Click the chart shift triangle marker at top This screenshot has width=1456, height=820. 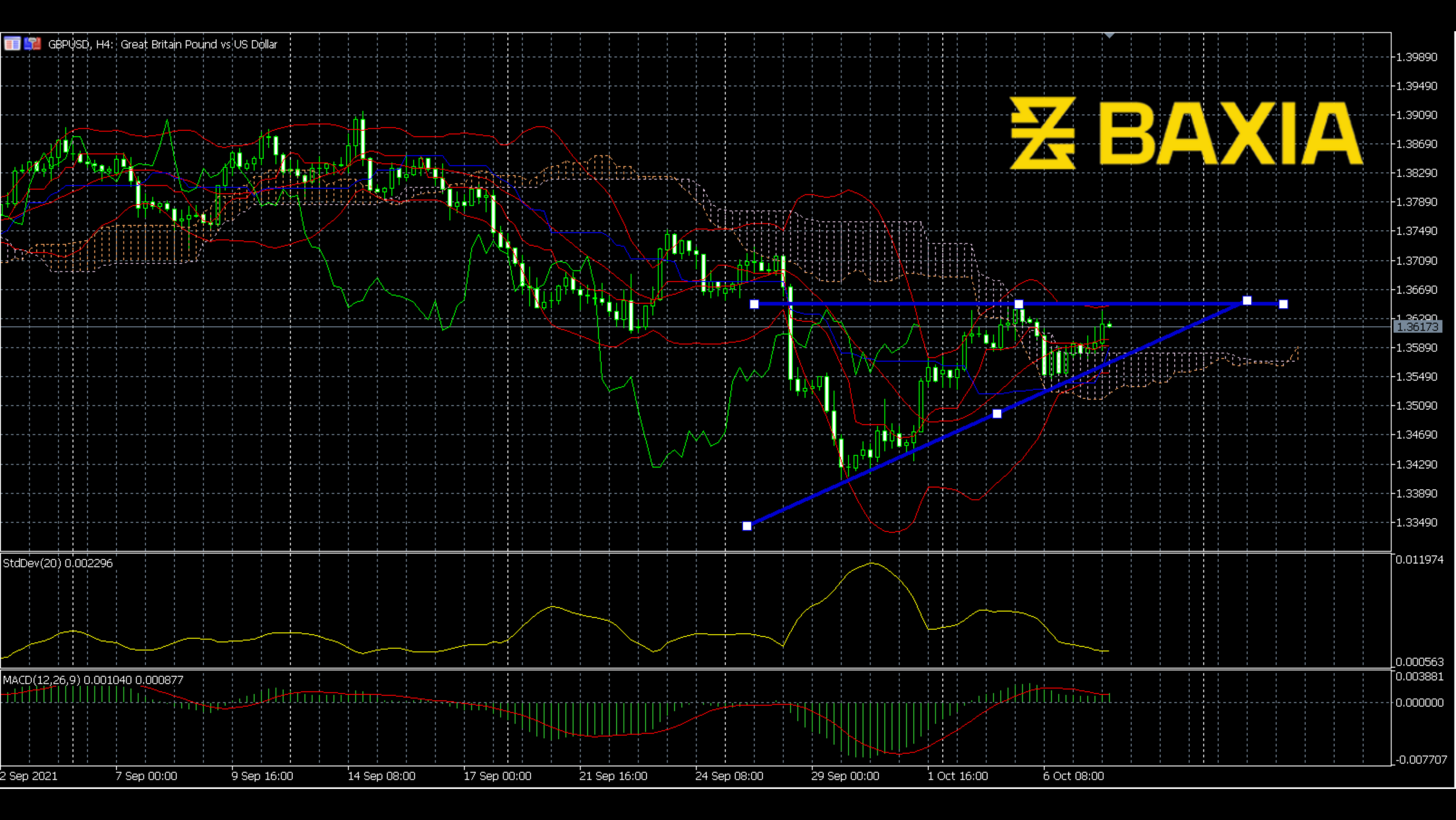[x=1109, y=35]
